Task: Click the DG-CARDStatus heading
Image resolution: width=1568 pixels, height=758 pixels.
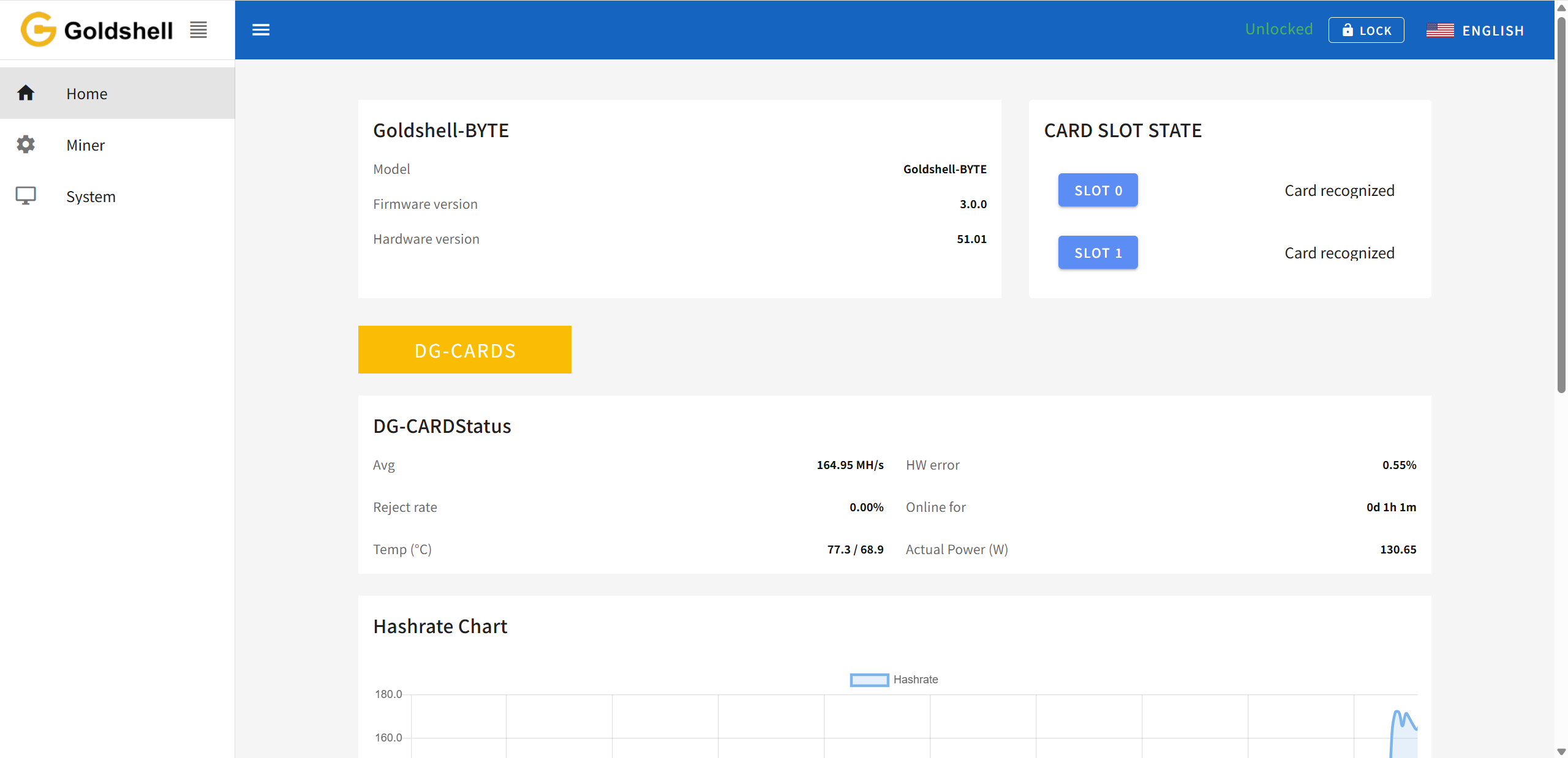Action: pyautogui.click(x=442, y=426)
